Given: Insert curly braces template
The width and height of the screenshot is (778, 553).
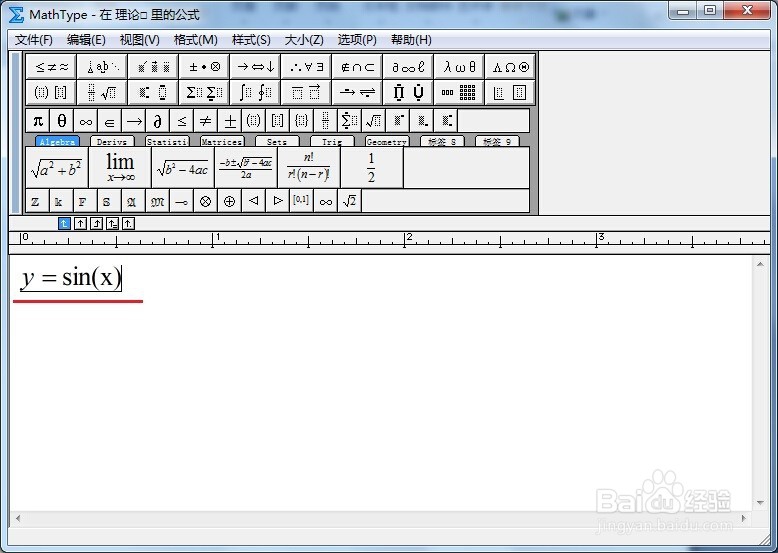Looking at the screenshot, I should click(x=301, y=121).
